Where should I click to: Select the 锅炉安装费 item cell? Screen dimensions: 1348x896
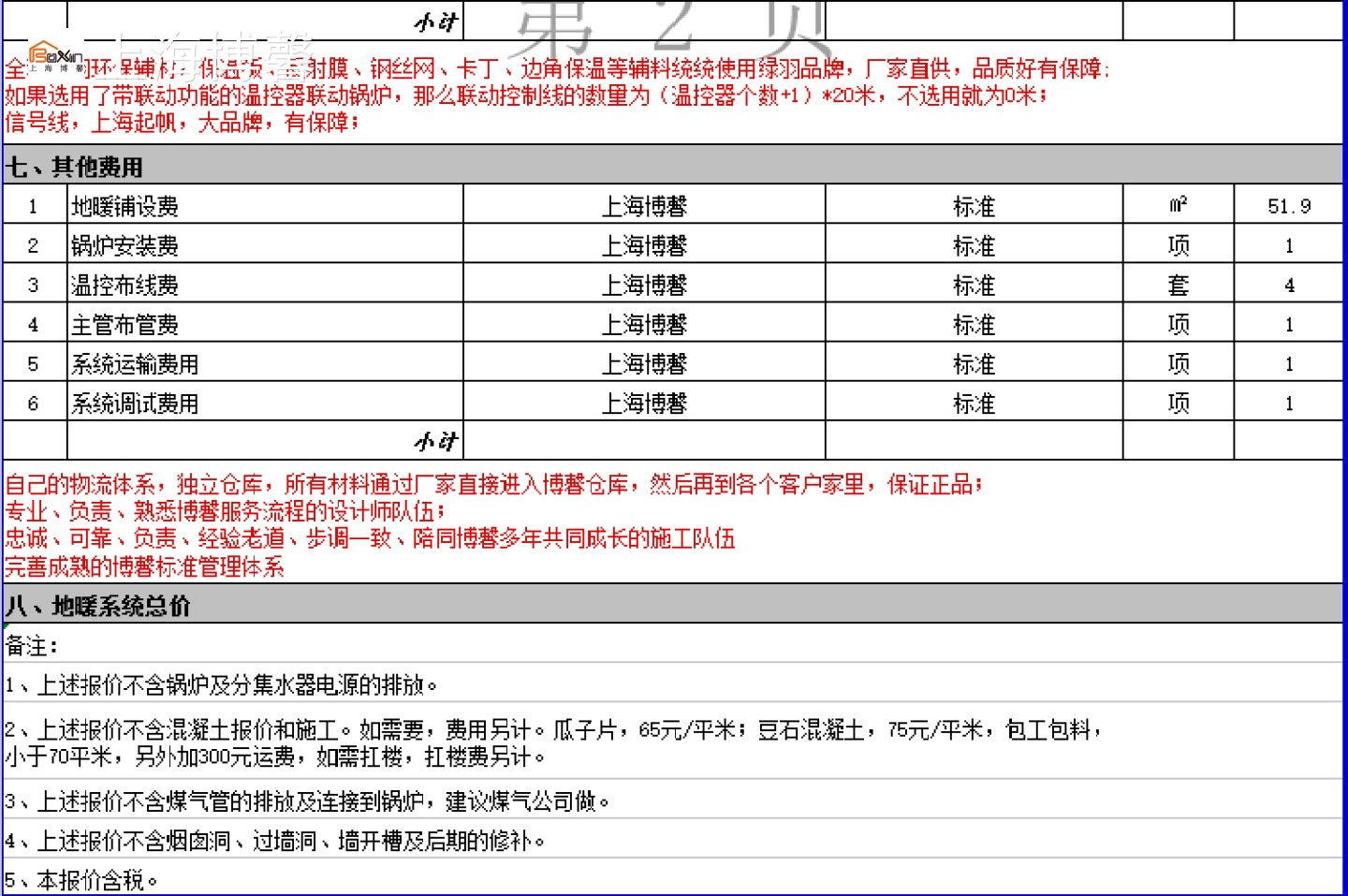[x=265, y=245]
